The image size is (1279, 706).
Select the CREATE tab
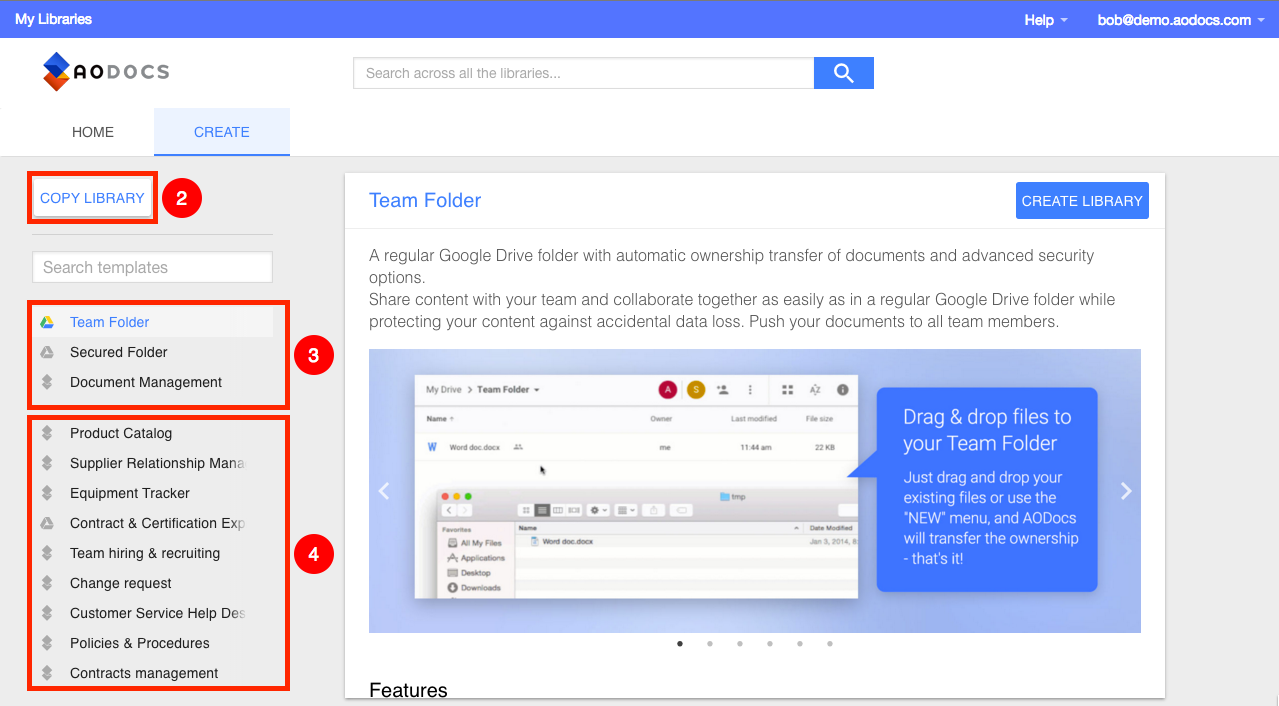pos(222,132)
